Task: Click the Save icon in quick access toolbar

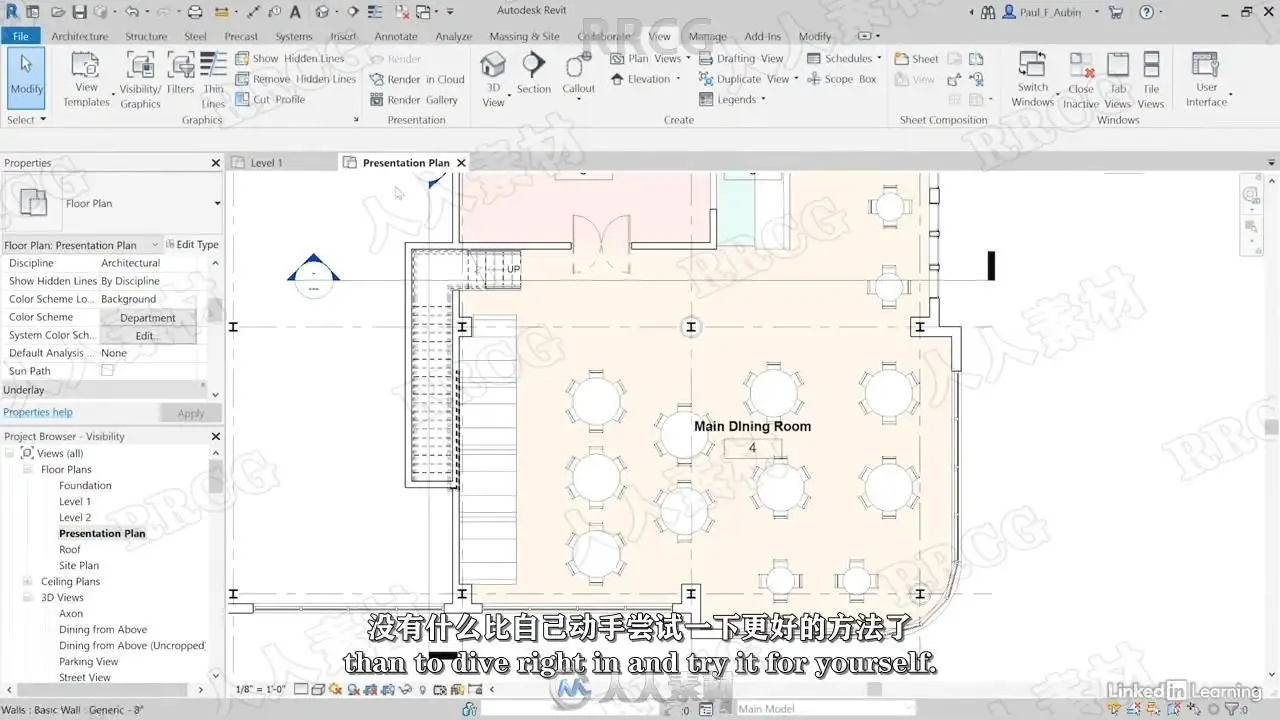Action: pos(78,12)
